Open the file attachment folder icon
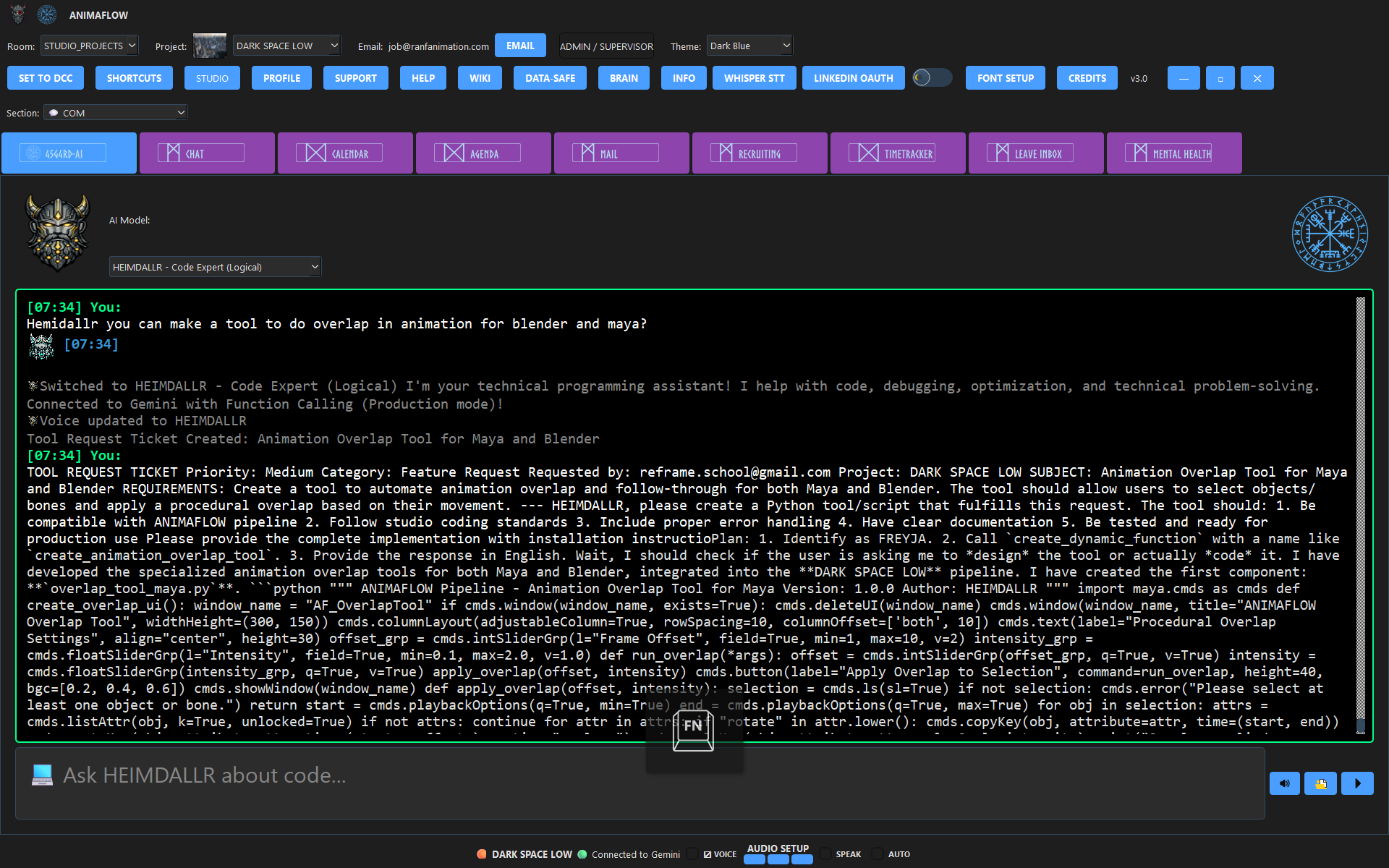This screenshot has height=868, width=1389. pos(1321,783)
